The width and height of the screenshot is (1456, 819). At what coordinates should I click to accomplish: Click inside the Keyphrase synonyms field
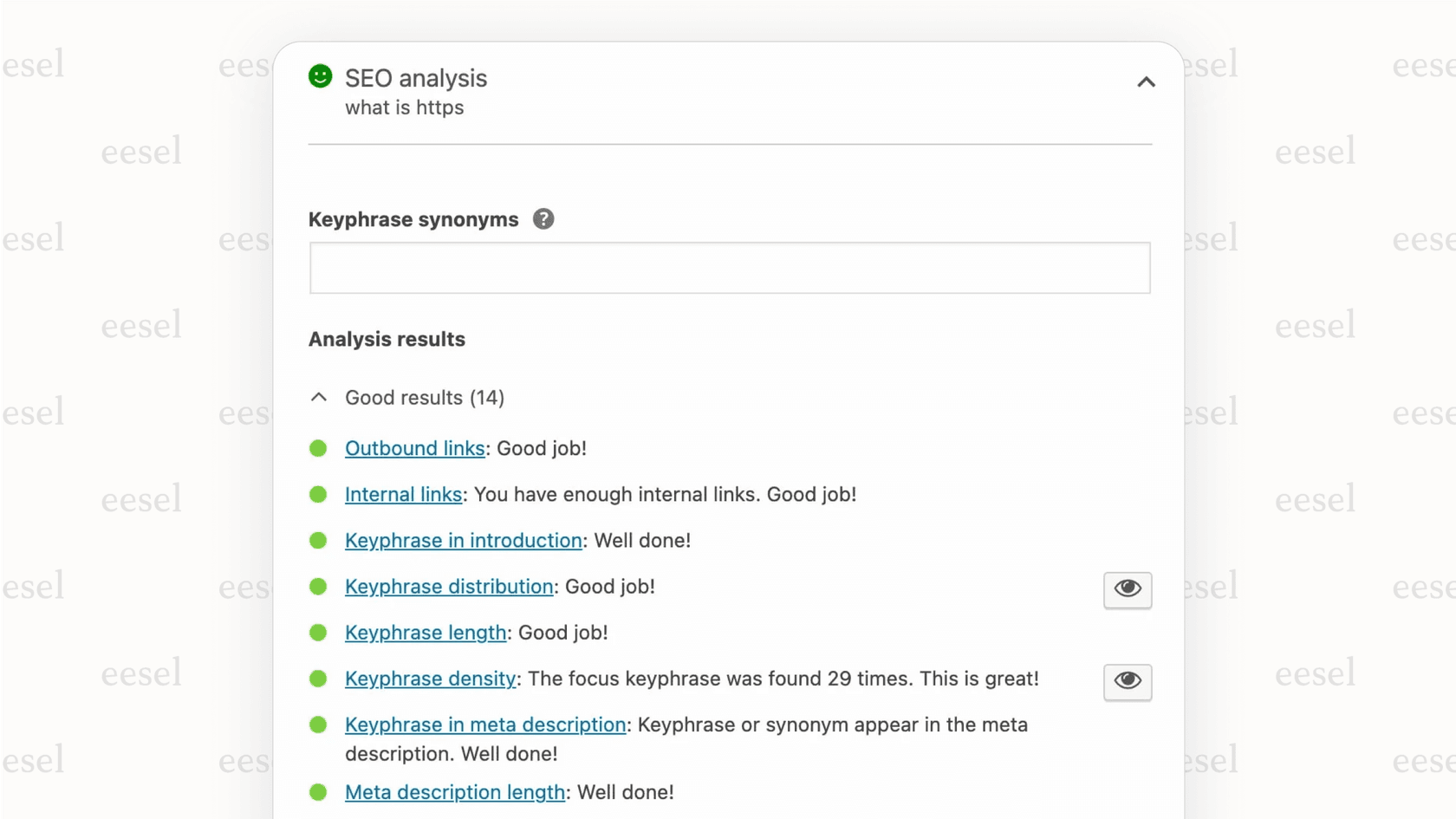(x=729, y=268)
